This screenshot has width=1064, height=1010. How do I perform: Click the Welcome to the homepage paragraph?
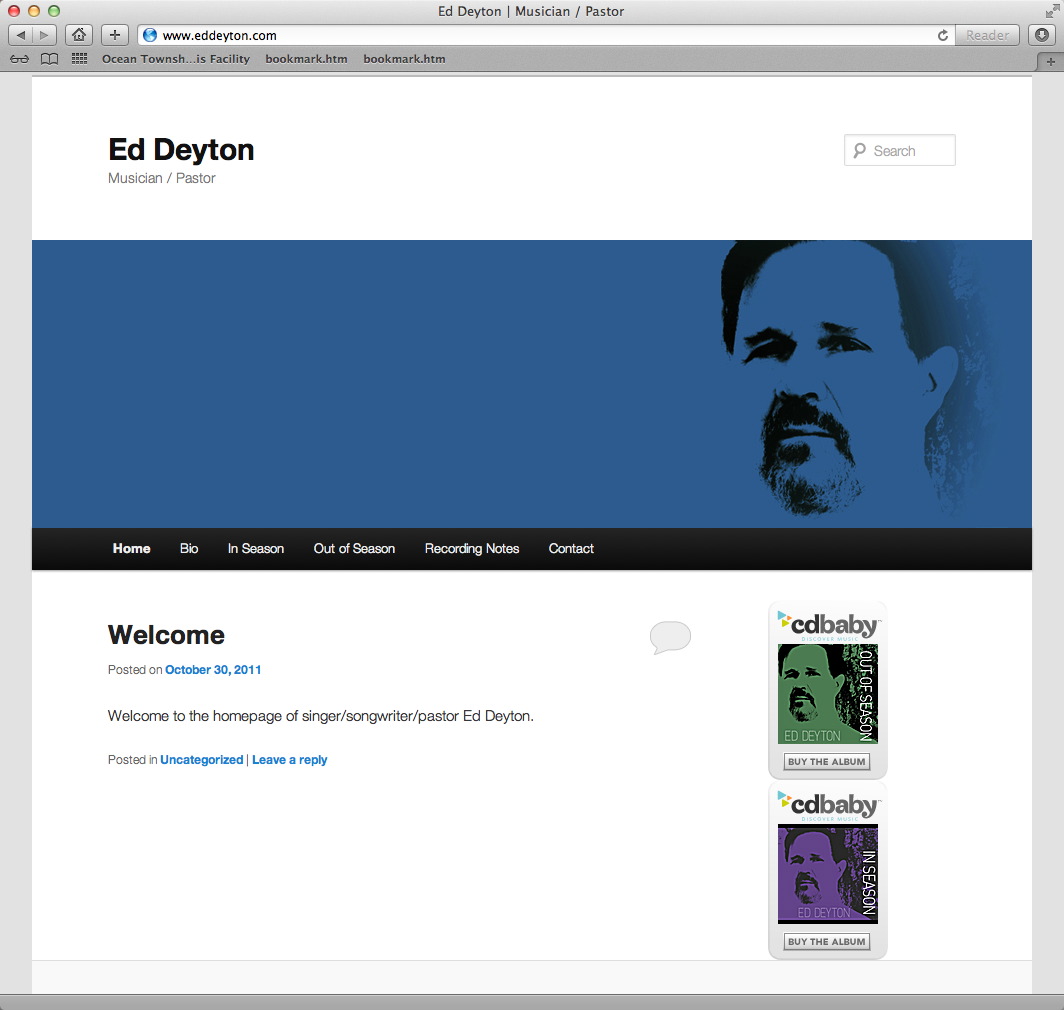(x=321, y=716)
